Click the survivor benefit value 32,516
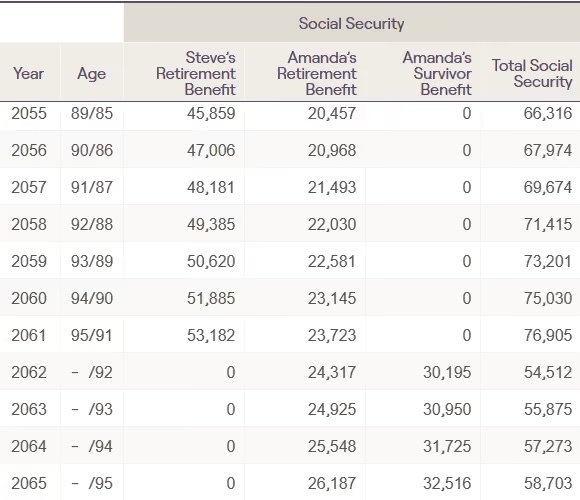The image size is (580, 500). [447, 483]
